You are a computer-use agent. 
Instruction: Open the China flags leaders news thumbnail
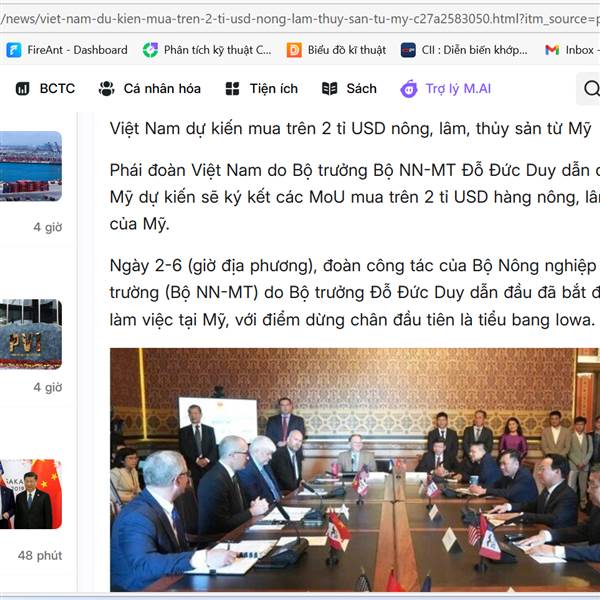(x=31, y=494)
